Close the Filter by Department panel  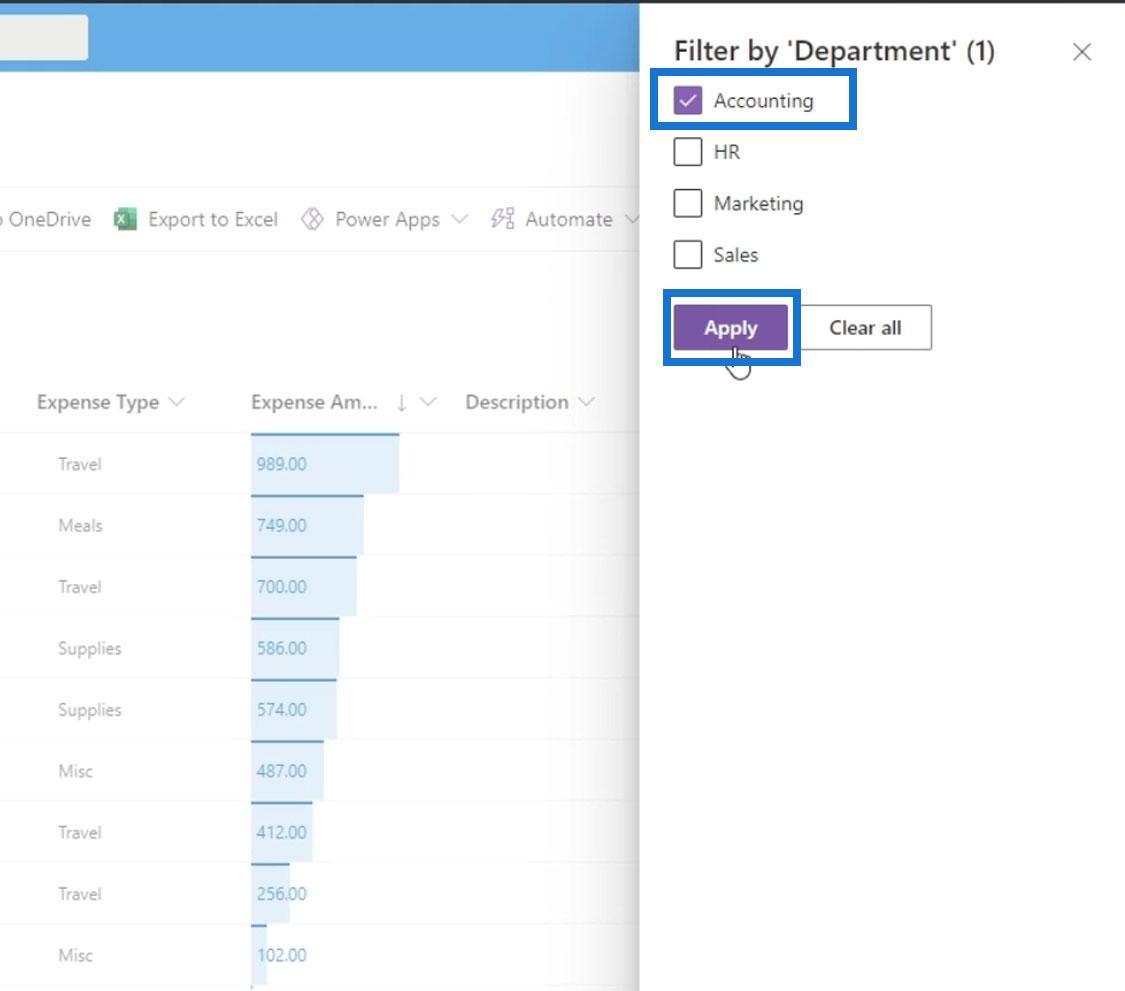pyautogui.click(x=1082, y=52)
